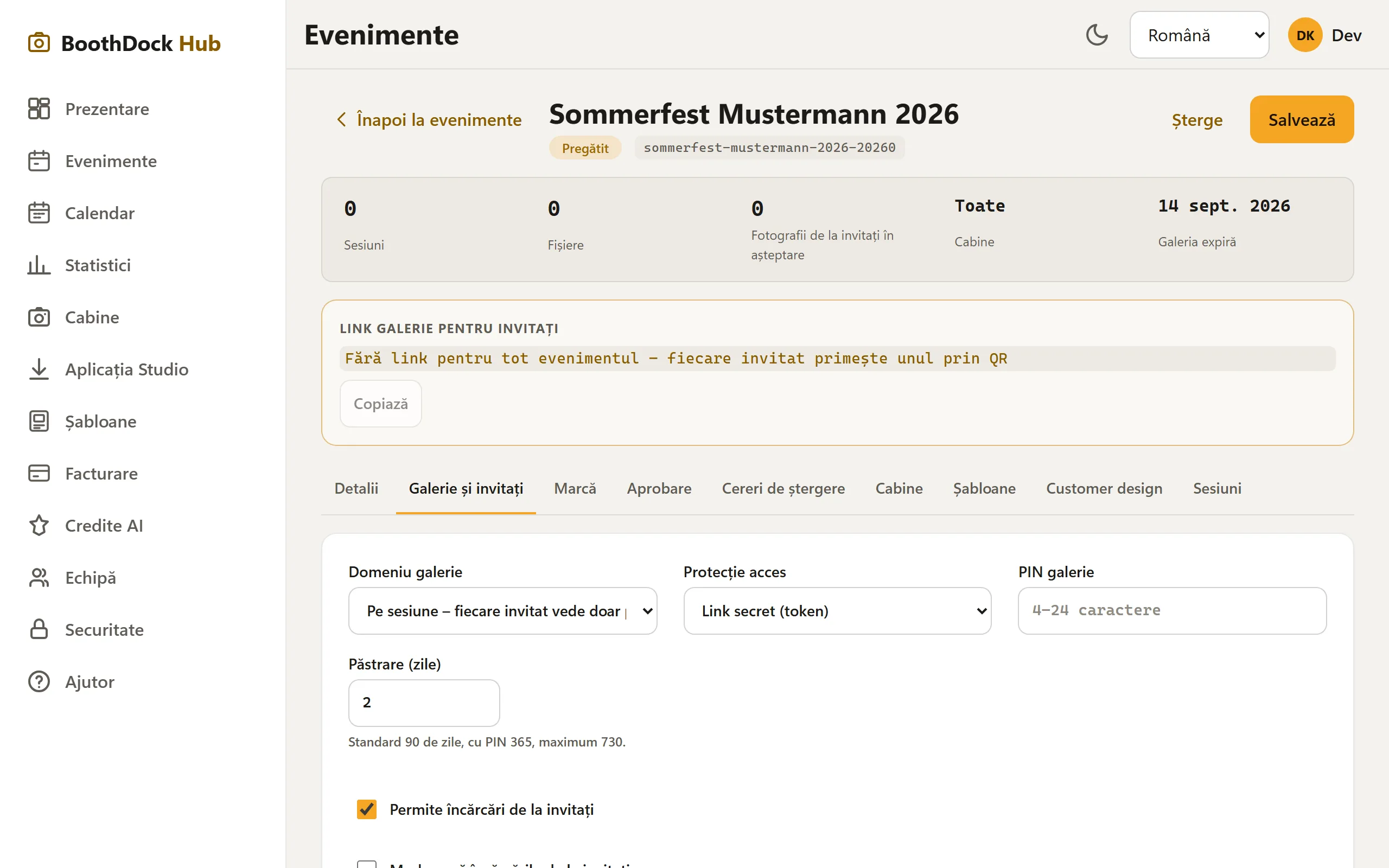Click the BoothDock Hub camera logo icon
This screenshot has height=868, width=1389.
click(x=39, y=43)
